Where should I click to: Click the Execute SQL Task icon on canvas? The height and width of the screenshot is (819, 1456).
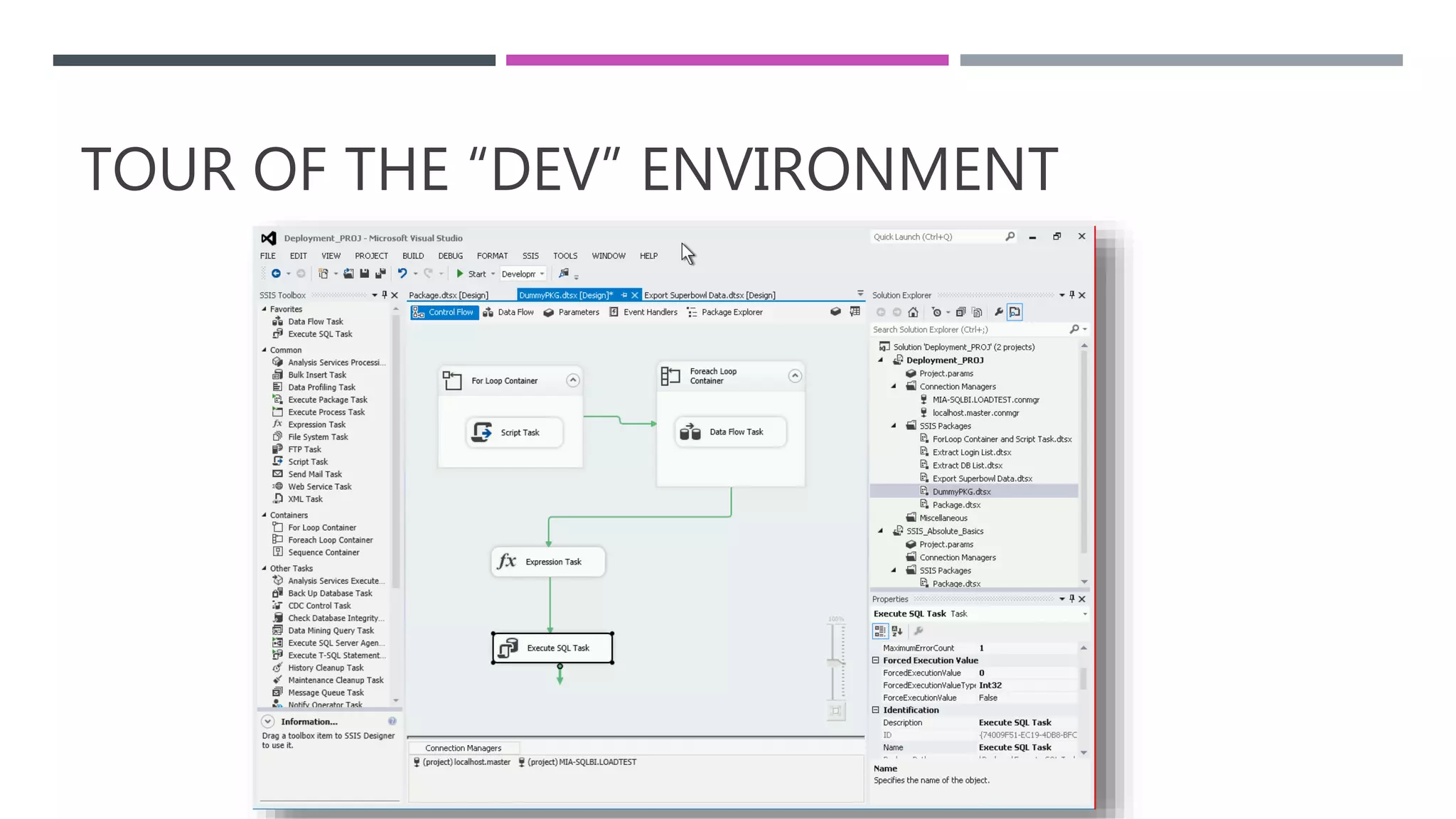point(508,648)
